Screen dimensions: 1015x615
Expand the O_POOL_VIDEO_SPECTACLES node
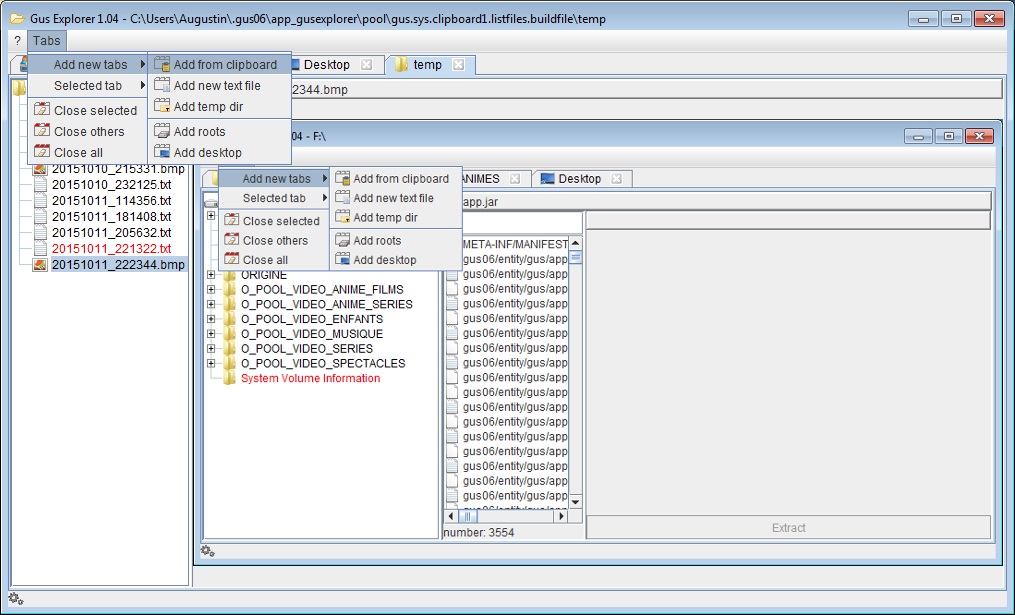pyautogui.click(x=211, y=364)
